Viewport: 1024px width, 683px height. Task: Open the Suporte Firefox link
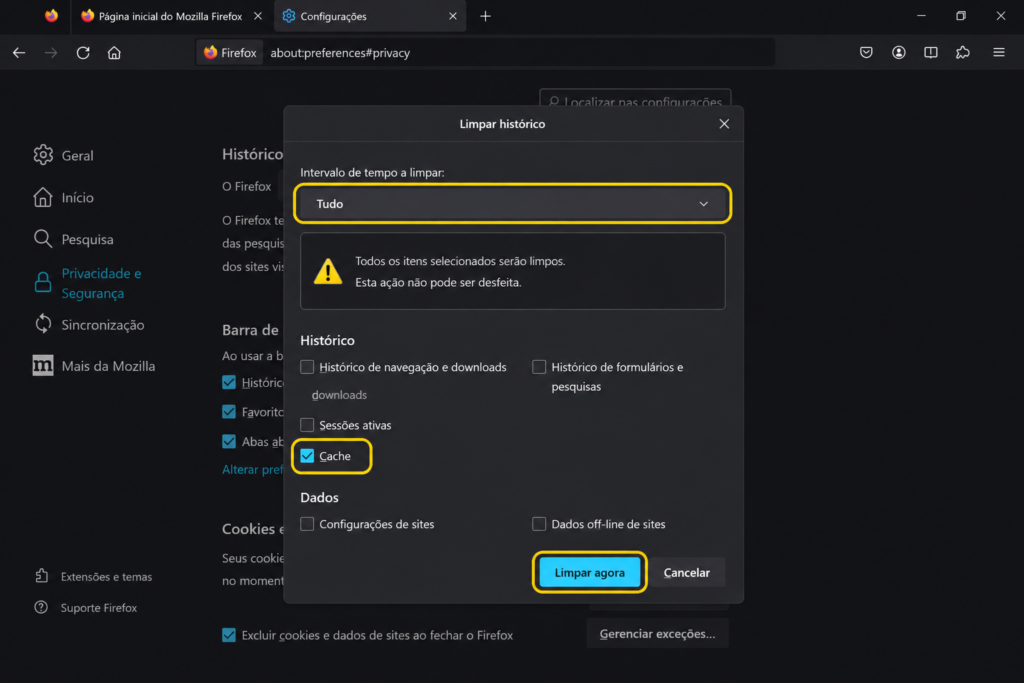(x=99, y=608)
